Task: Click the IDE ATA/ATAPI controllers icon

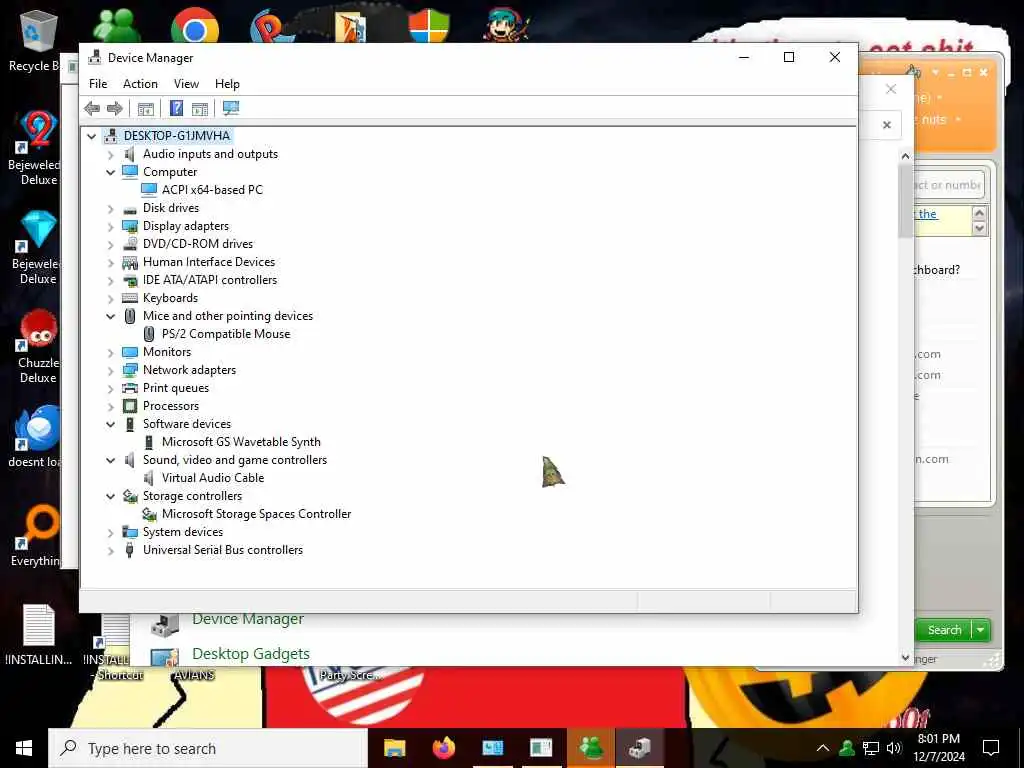Action: (130, 280)
